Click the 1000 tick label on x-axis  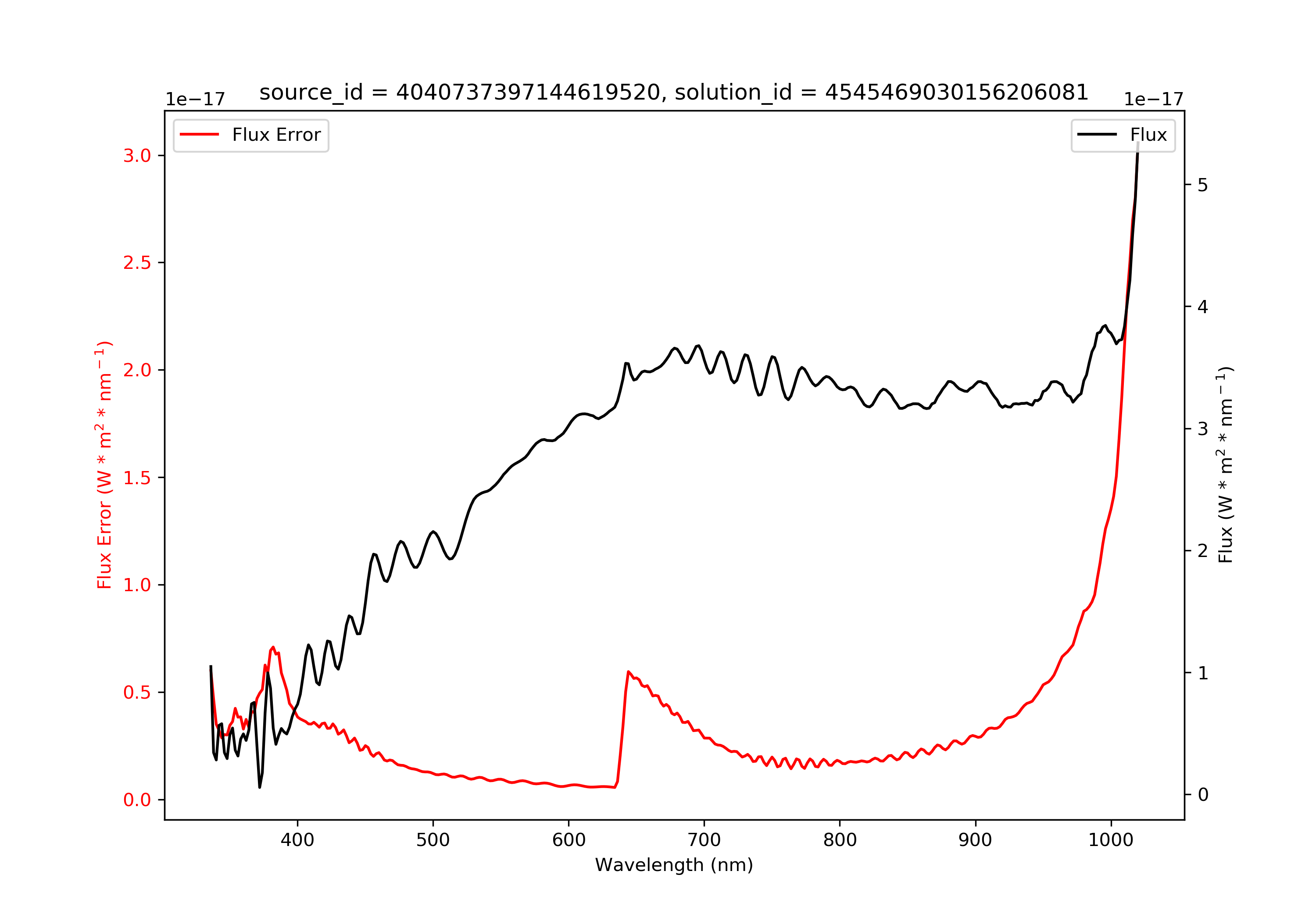1111,840
